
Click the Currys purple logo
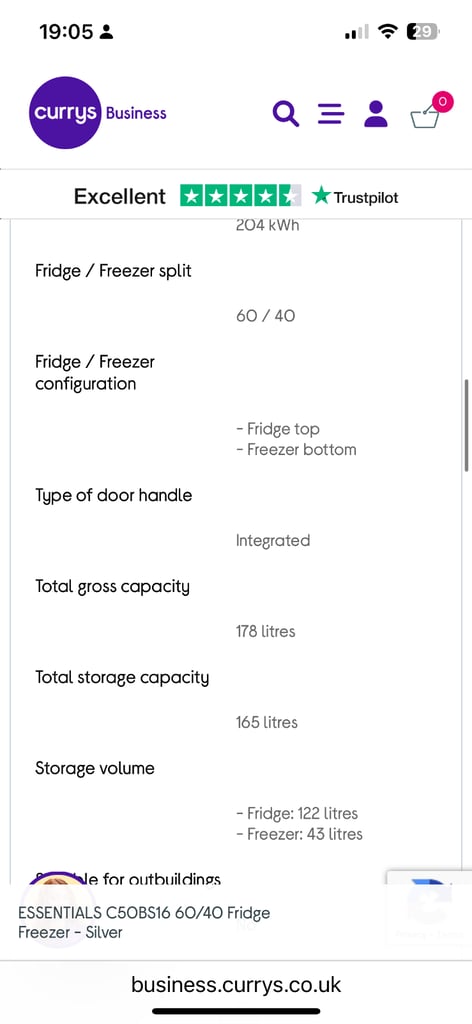click(65, 113)
